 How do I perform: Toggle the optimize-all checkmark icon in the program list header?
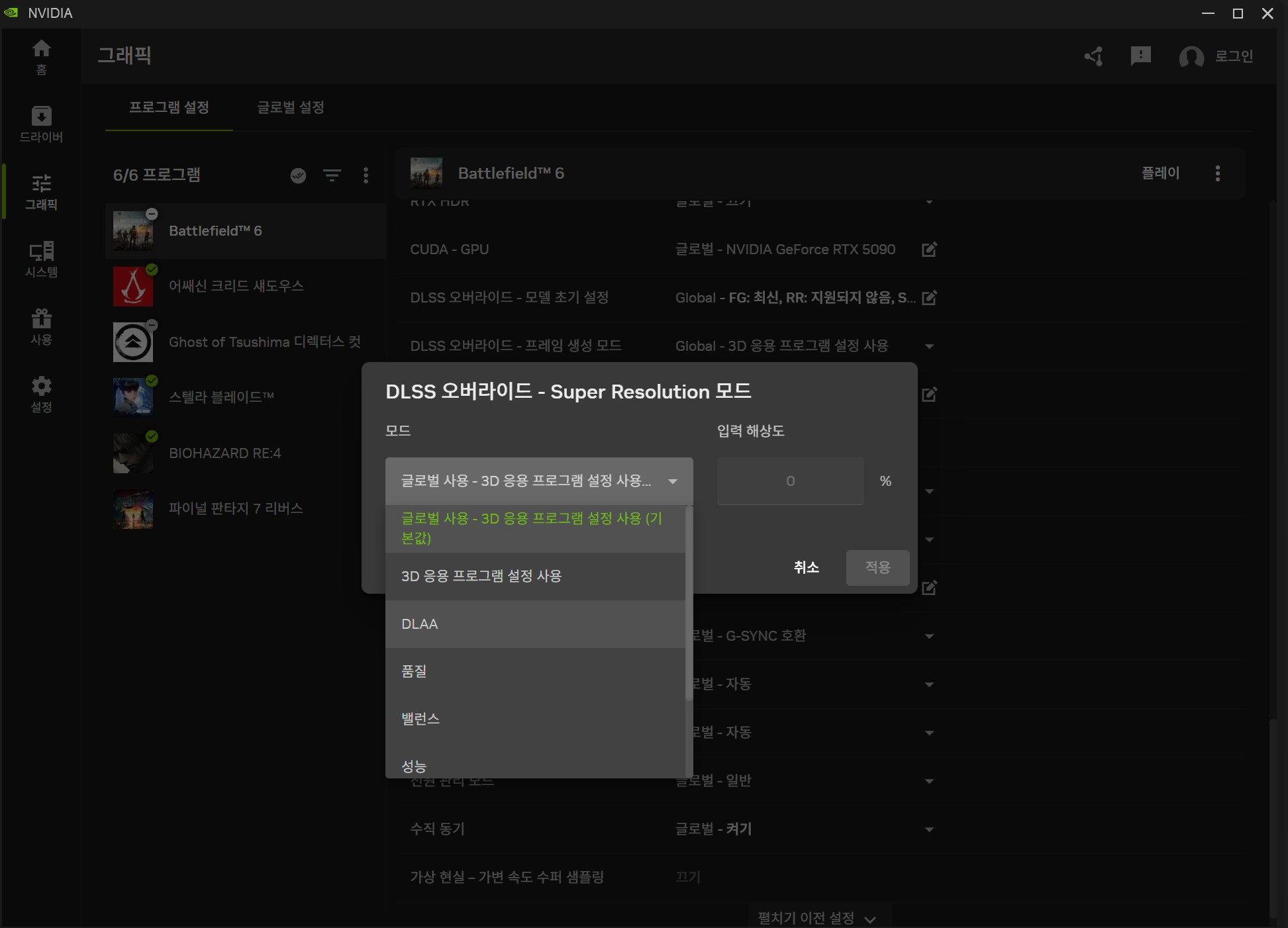298,175
